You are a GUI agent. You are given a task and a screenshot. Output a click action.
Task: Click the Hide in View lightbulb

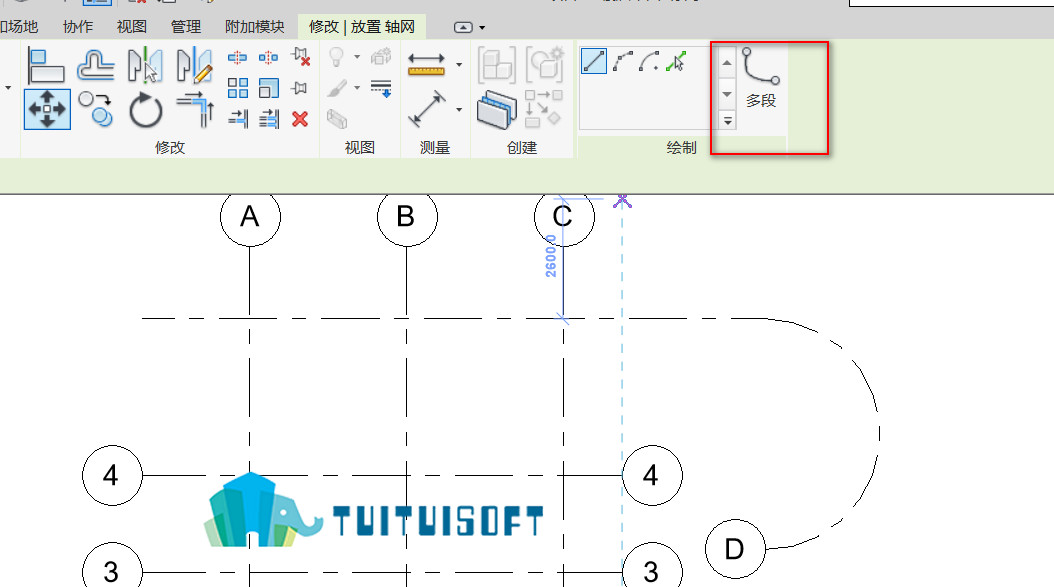click(337, 57)
